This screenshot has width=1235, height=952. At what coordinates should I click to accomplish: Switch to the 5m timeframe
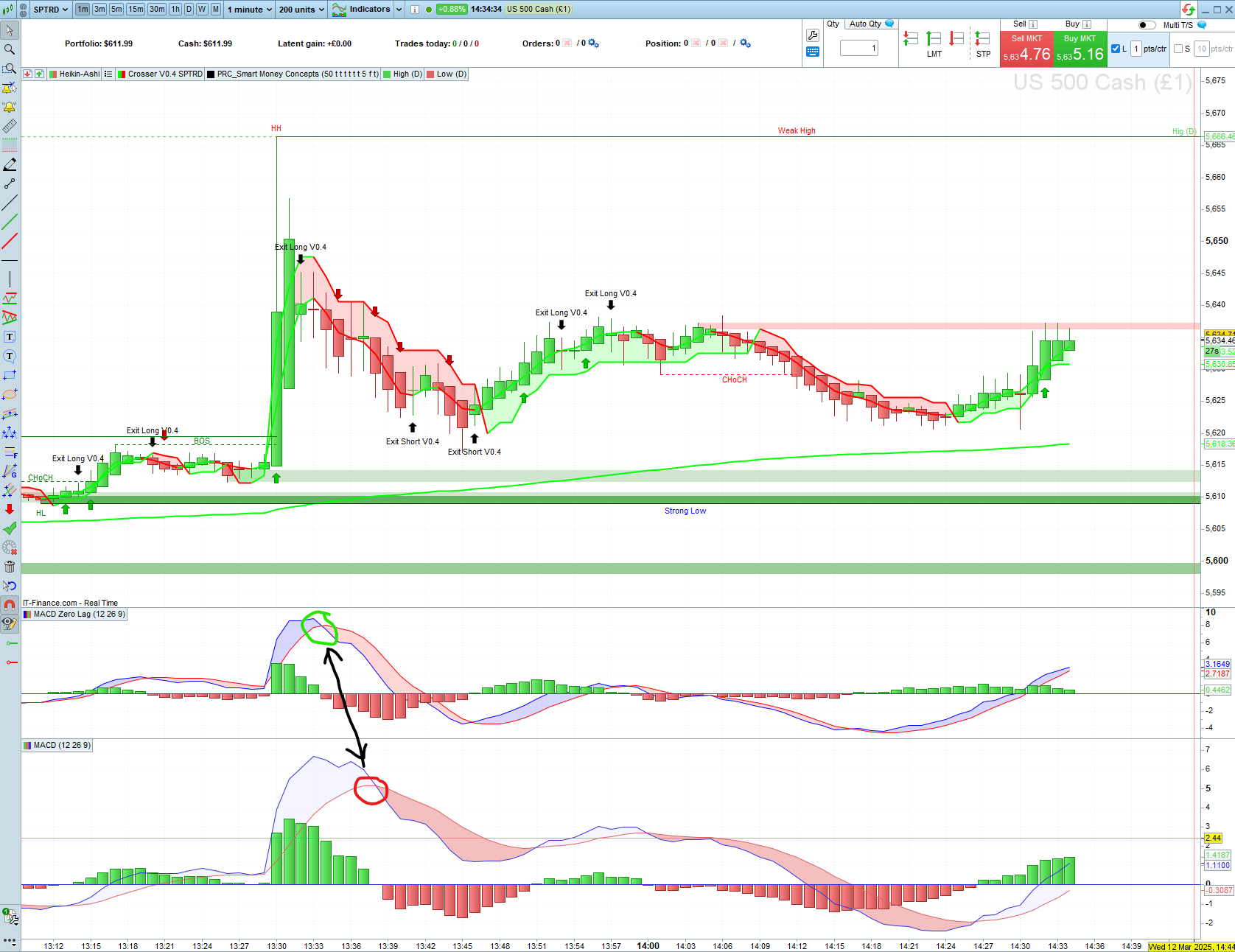116,10
